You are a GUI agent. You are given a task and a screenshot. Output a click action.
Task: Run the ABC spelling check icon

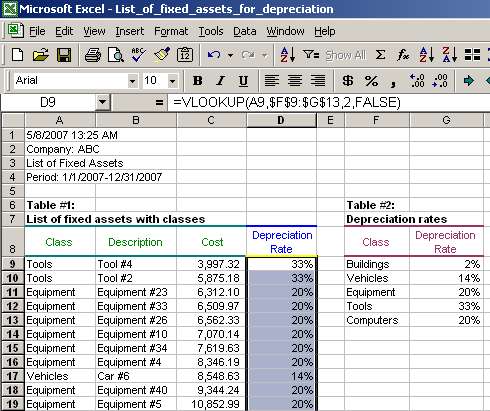tap(138, 55)
